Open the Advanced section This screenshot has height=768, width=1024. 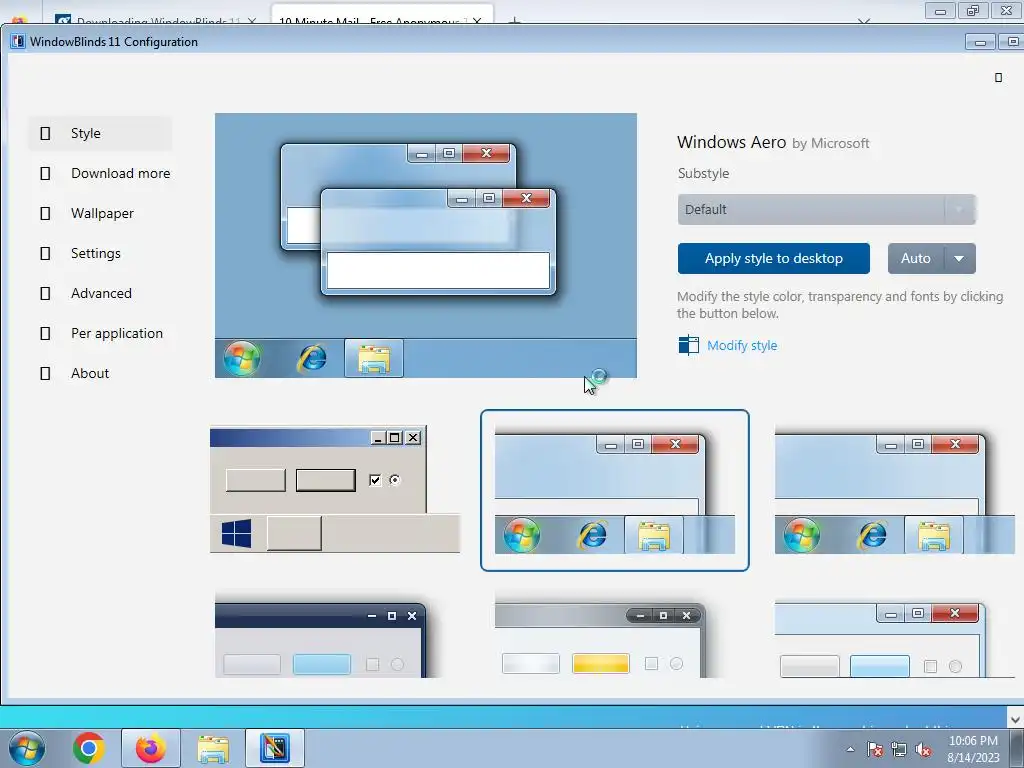click(100, 293)
